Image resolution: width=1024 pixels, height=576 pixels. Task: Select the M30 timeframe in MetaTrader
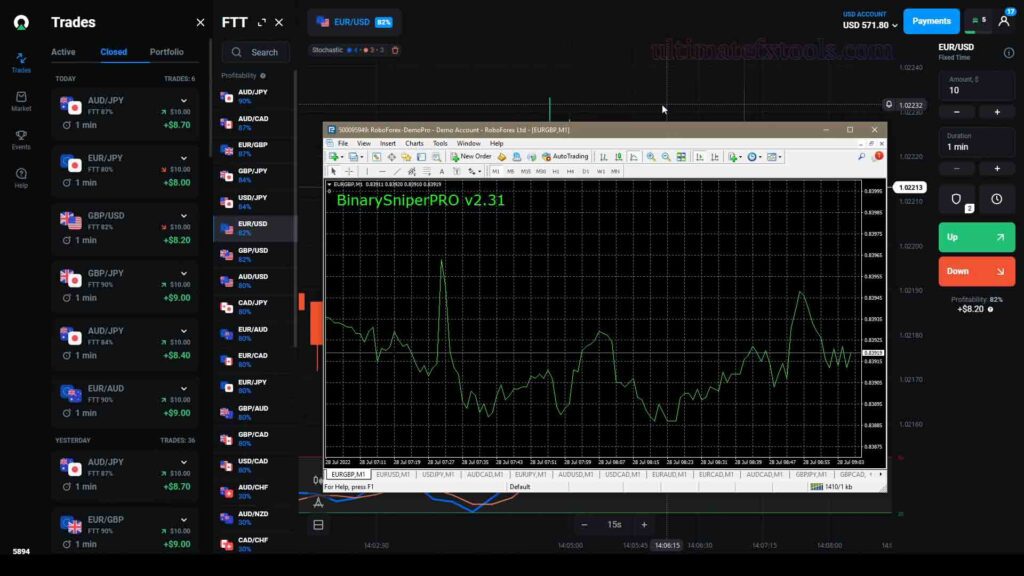point(541,171)
